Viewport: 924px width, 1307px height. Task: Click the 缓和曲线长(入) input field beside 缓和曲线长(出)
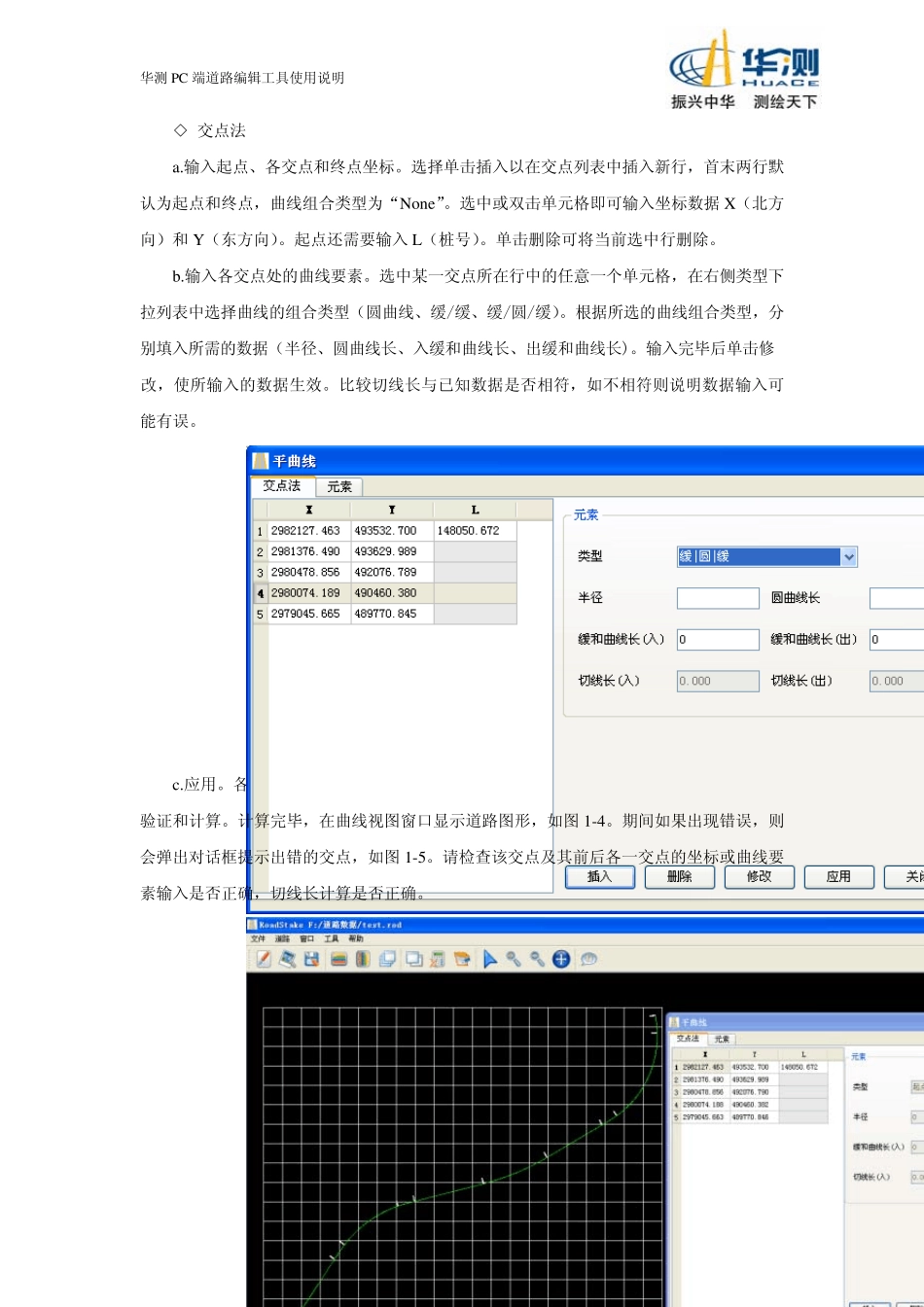coord(718,639)
